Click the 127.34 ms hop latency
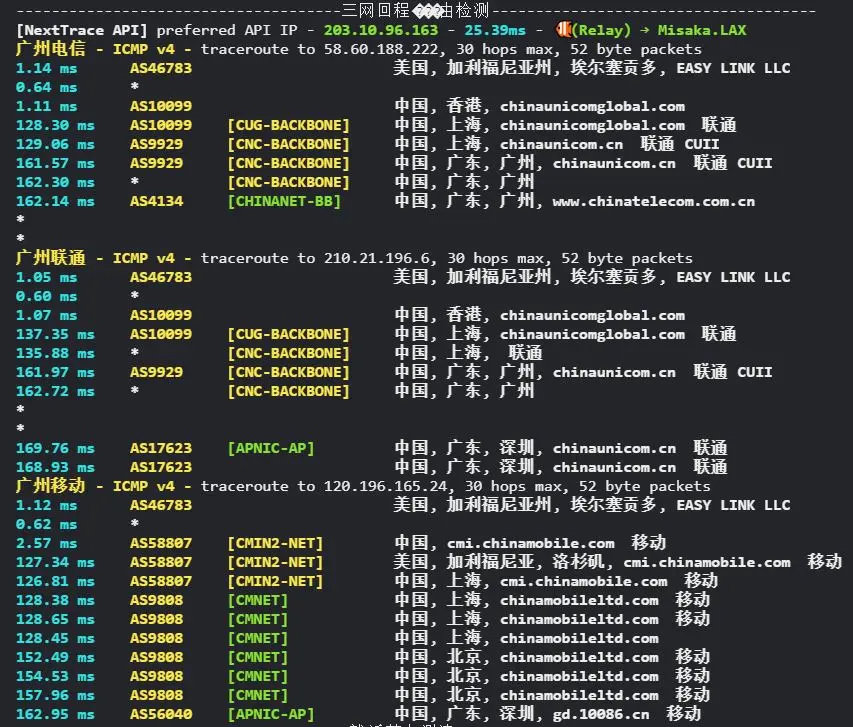This screenshot has height=727, width=853. tap(55, 562)
